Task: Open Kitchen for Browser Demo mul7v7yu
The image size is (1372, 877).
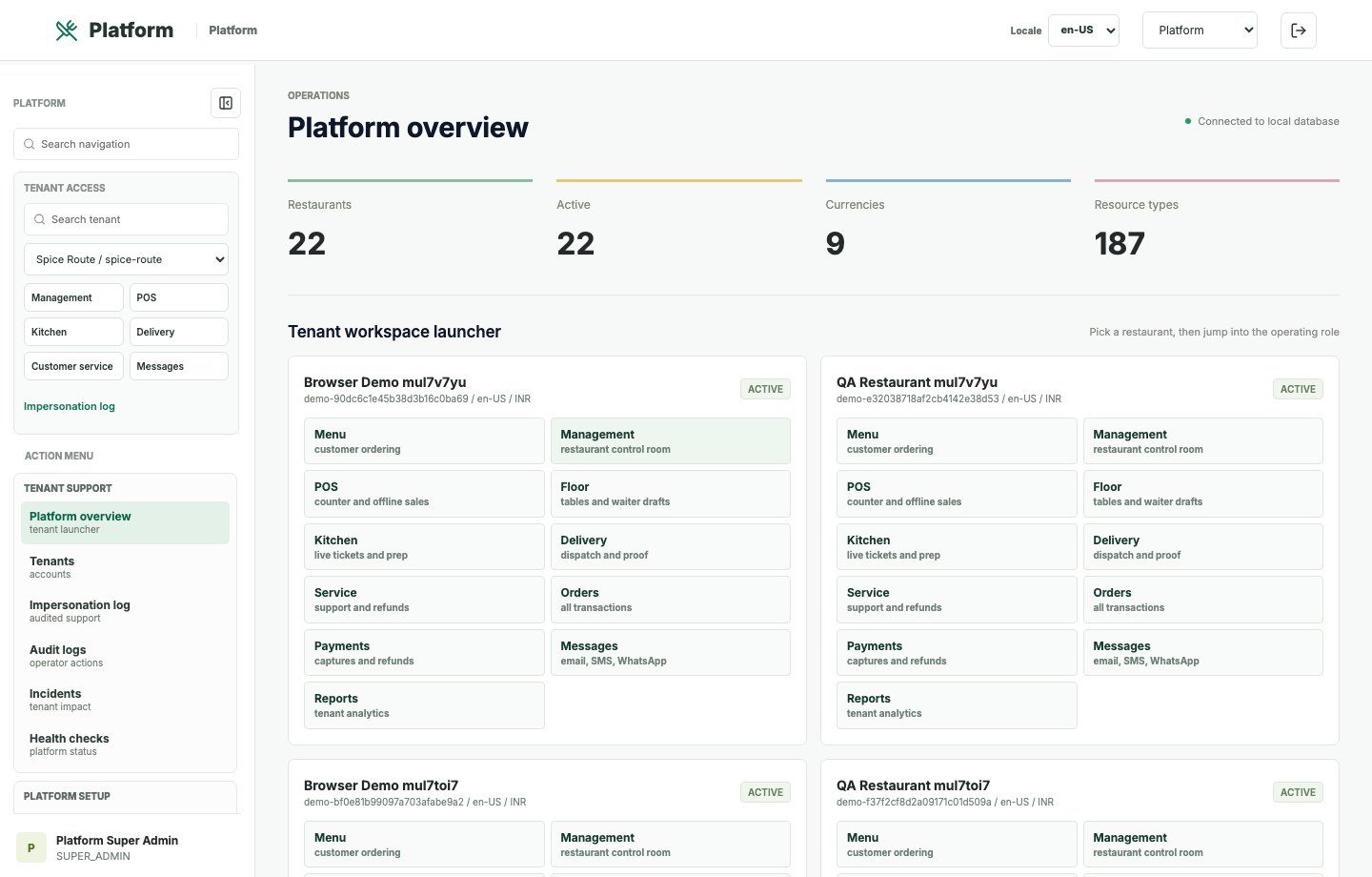Action: point(424,547)
